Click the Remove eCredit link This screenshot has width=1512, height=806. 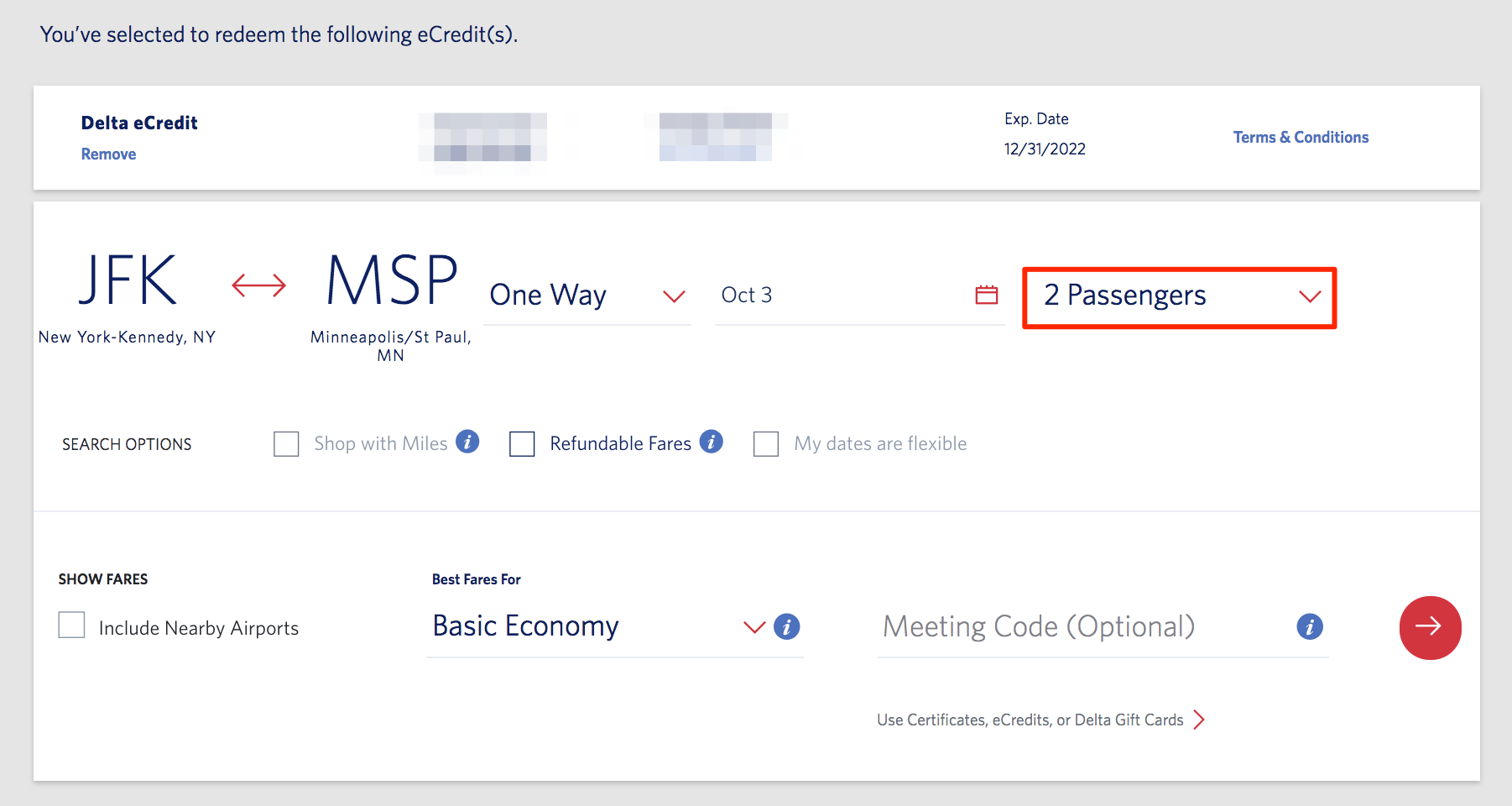click(x=107, y=154)
